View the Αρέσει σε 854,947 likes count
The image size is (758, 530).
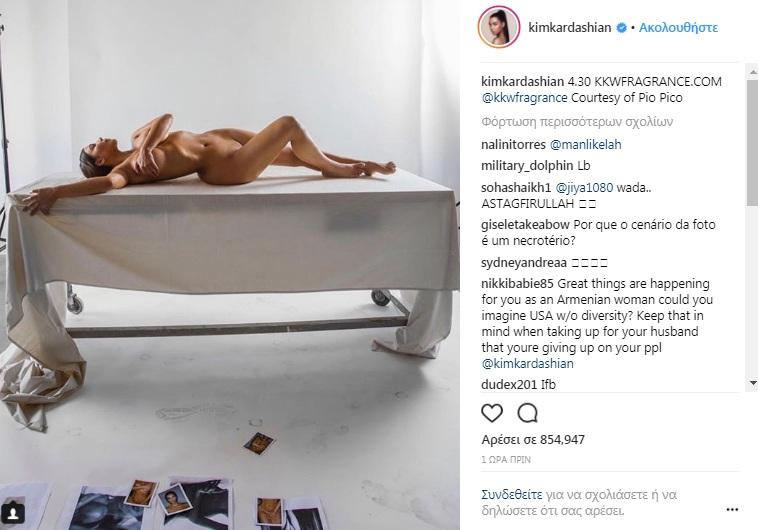[x=533, y=440]
